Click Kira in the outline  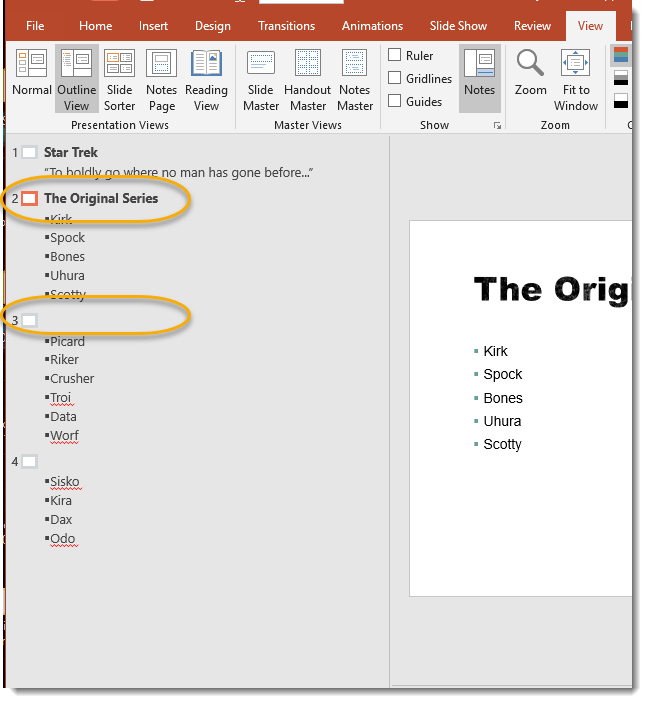pos(61,500)
